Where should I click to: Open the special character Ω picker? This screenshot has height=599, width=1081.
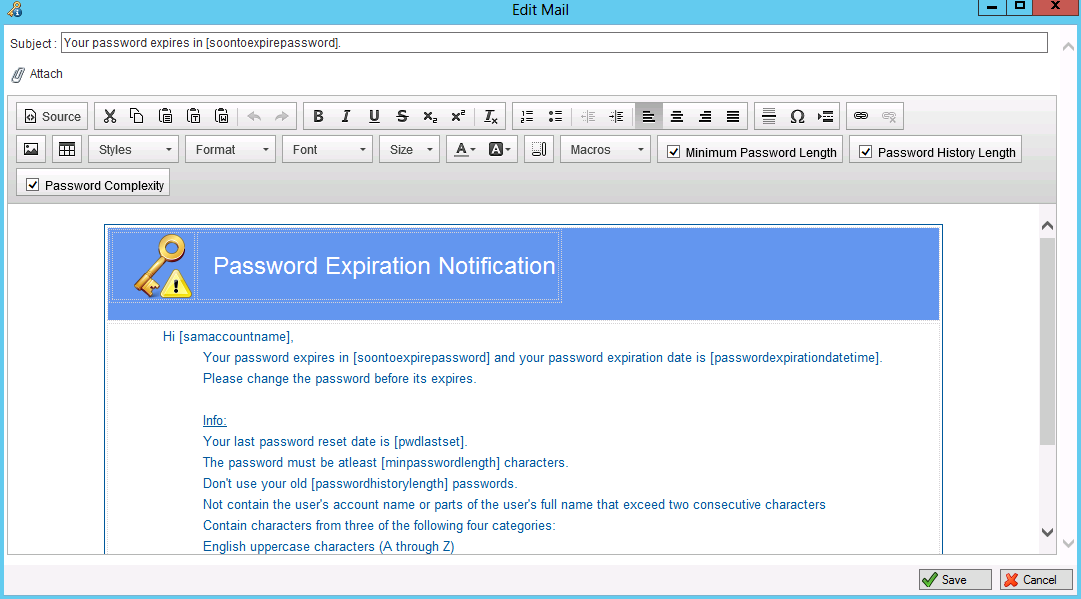(x=797, y=116)
